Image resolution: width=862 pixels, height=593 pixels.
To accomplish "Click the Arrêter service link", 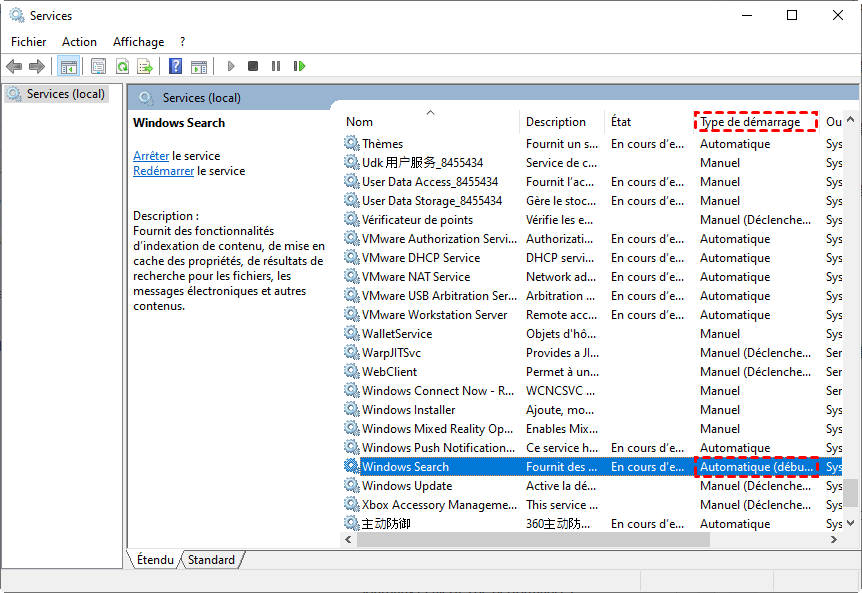I will click(151, 156).
